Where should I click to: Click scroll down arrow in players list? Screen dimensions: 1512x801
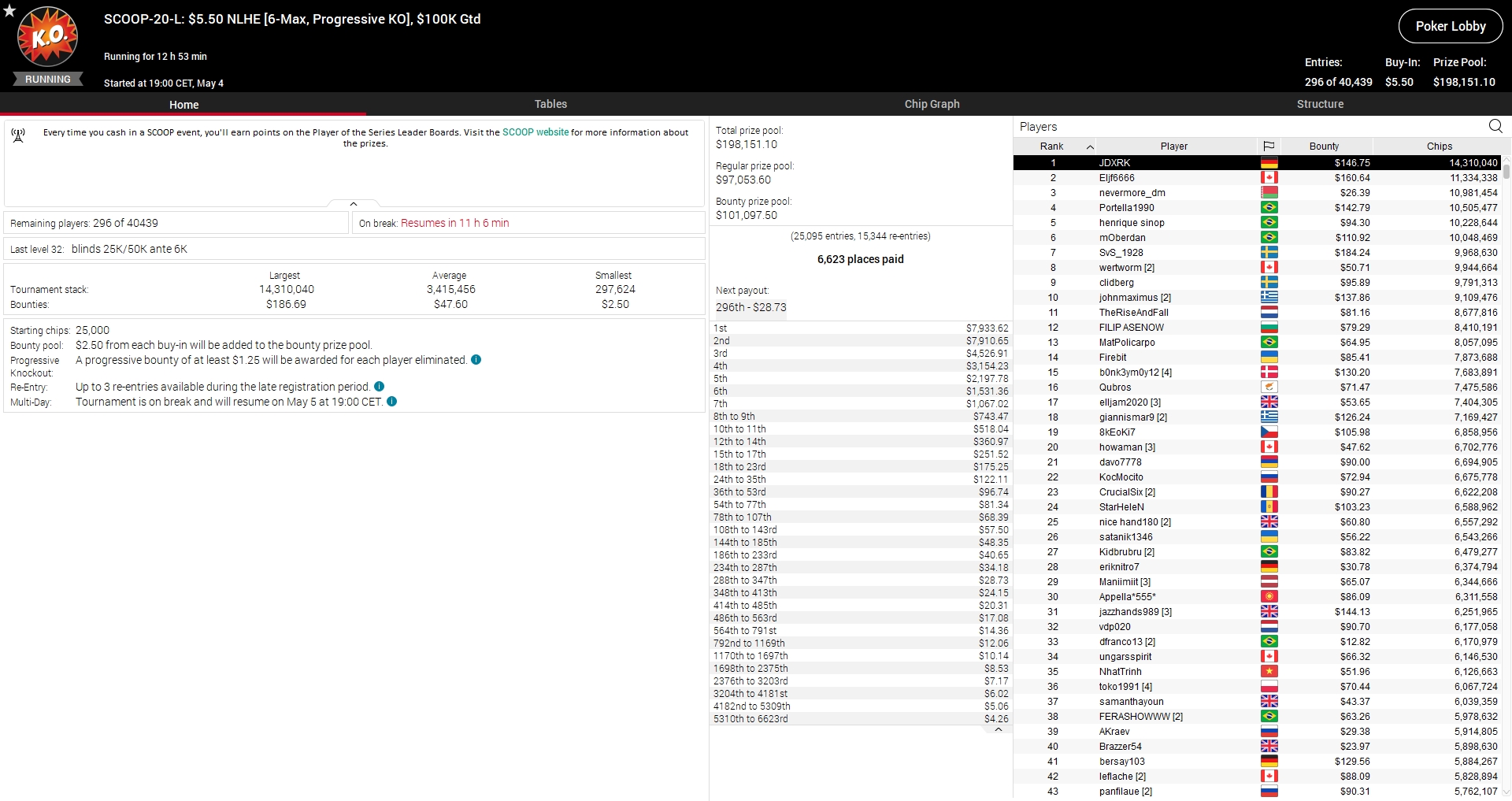[1506, 792]
